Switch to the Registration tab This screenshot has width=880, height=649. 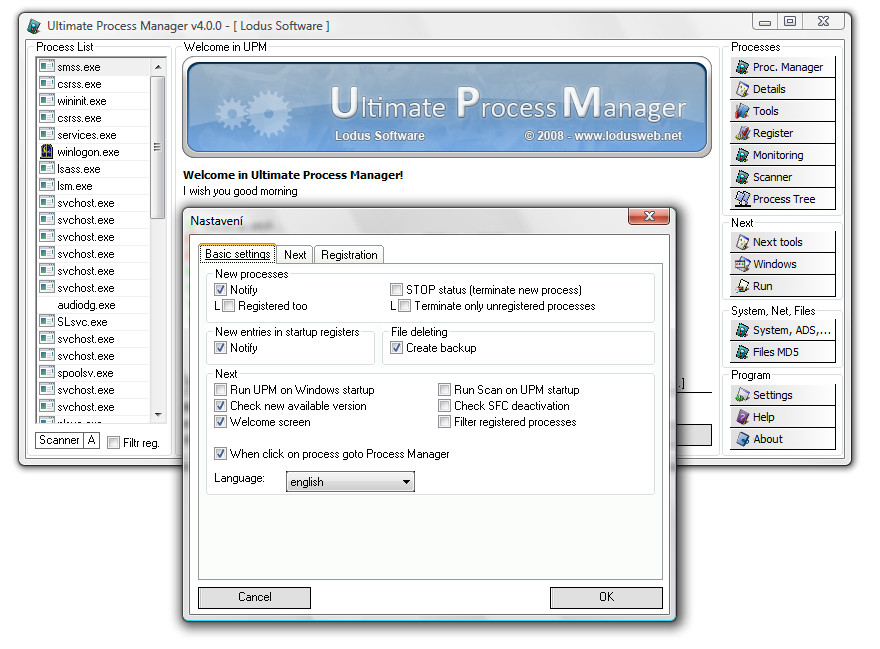pyautogui.click(x=349, y=255)
